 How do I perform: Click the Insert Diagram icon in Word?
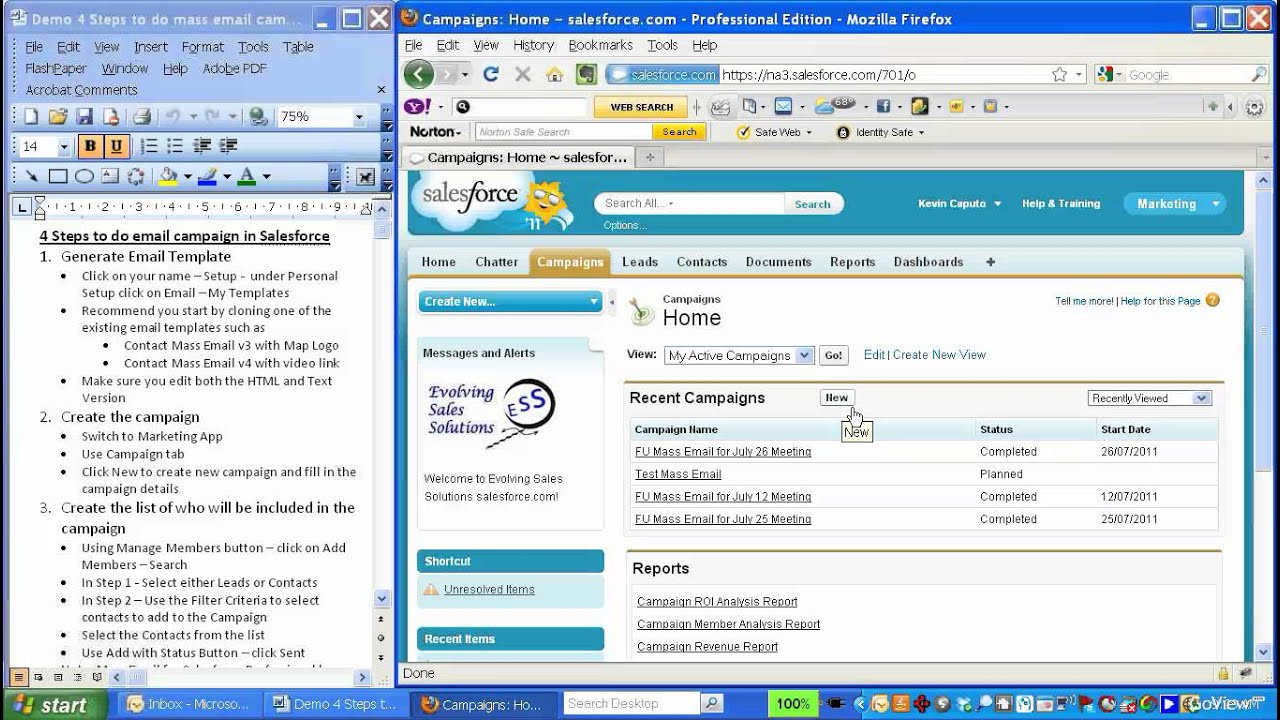tap(136, 177)
